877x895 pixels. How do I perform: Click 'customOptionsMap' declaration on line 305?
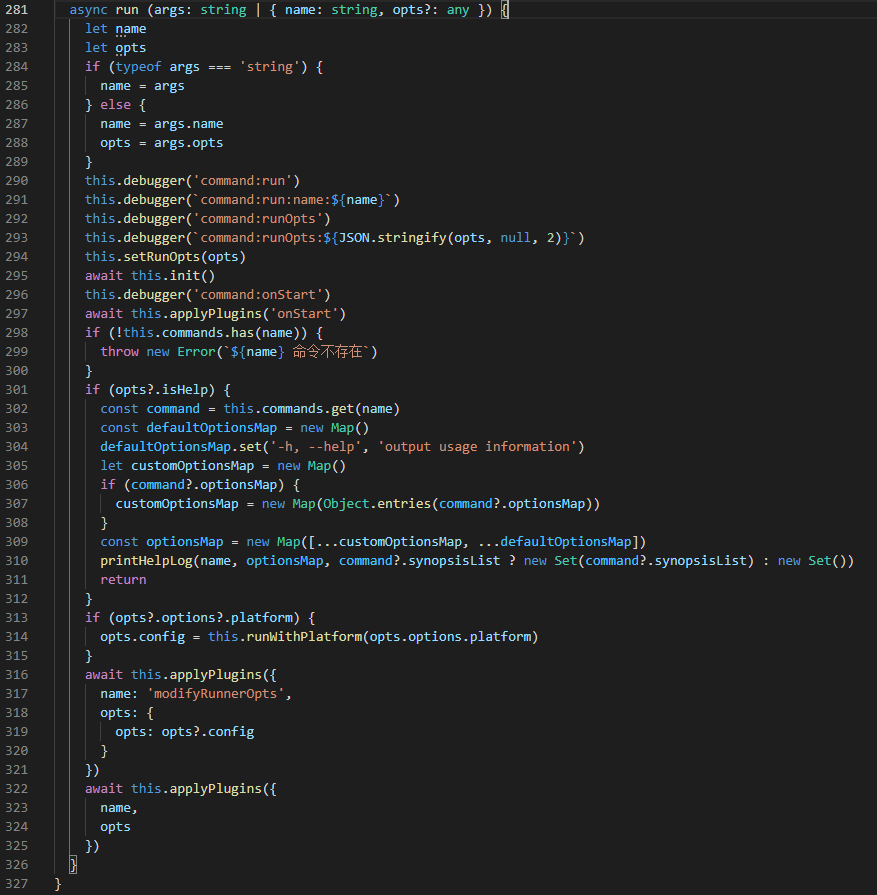click(192, 466)
